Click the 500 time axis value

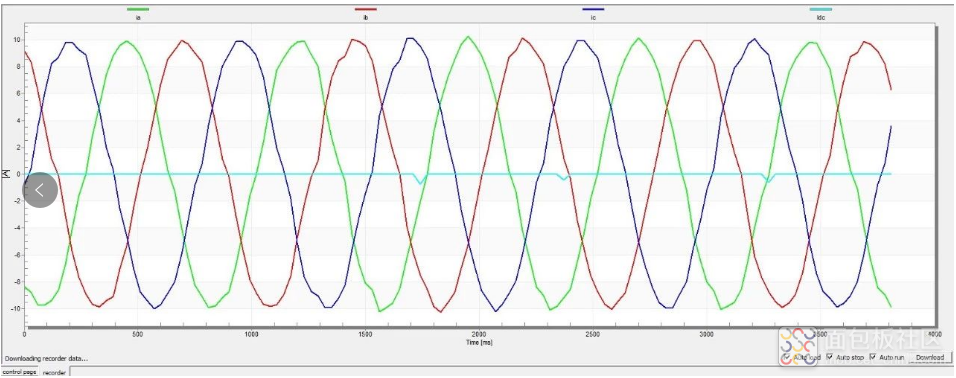coord(138,335)
